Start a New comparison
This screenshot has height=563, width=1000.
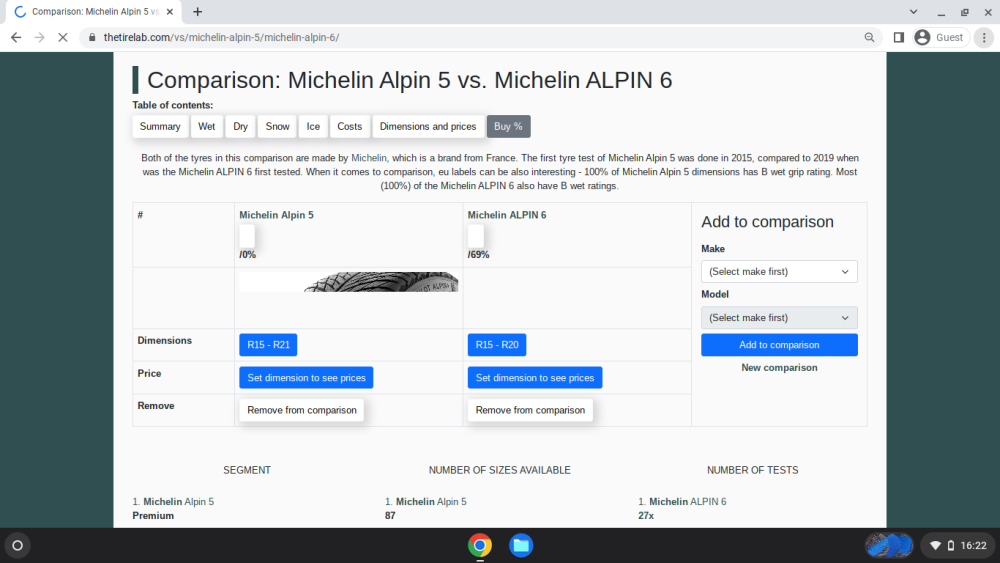(779, 368)
